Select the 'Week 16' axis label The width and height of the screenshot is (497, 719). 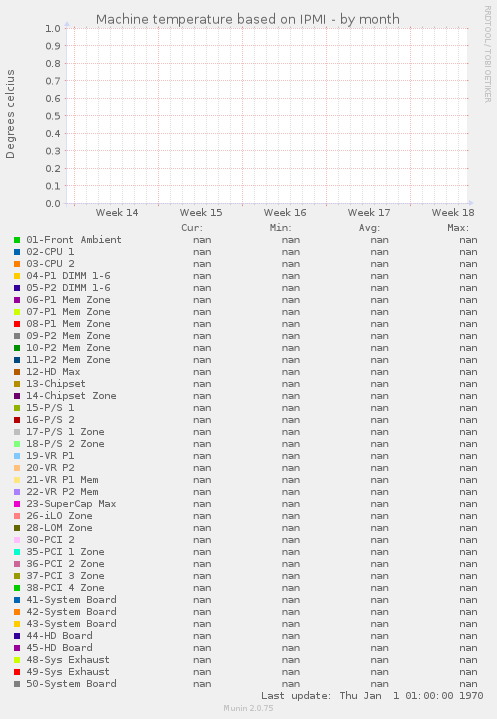[x=285, y=213]
